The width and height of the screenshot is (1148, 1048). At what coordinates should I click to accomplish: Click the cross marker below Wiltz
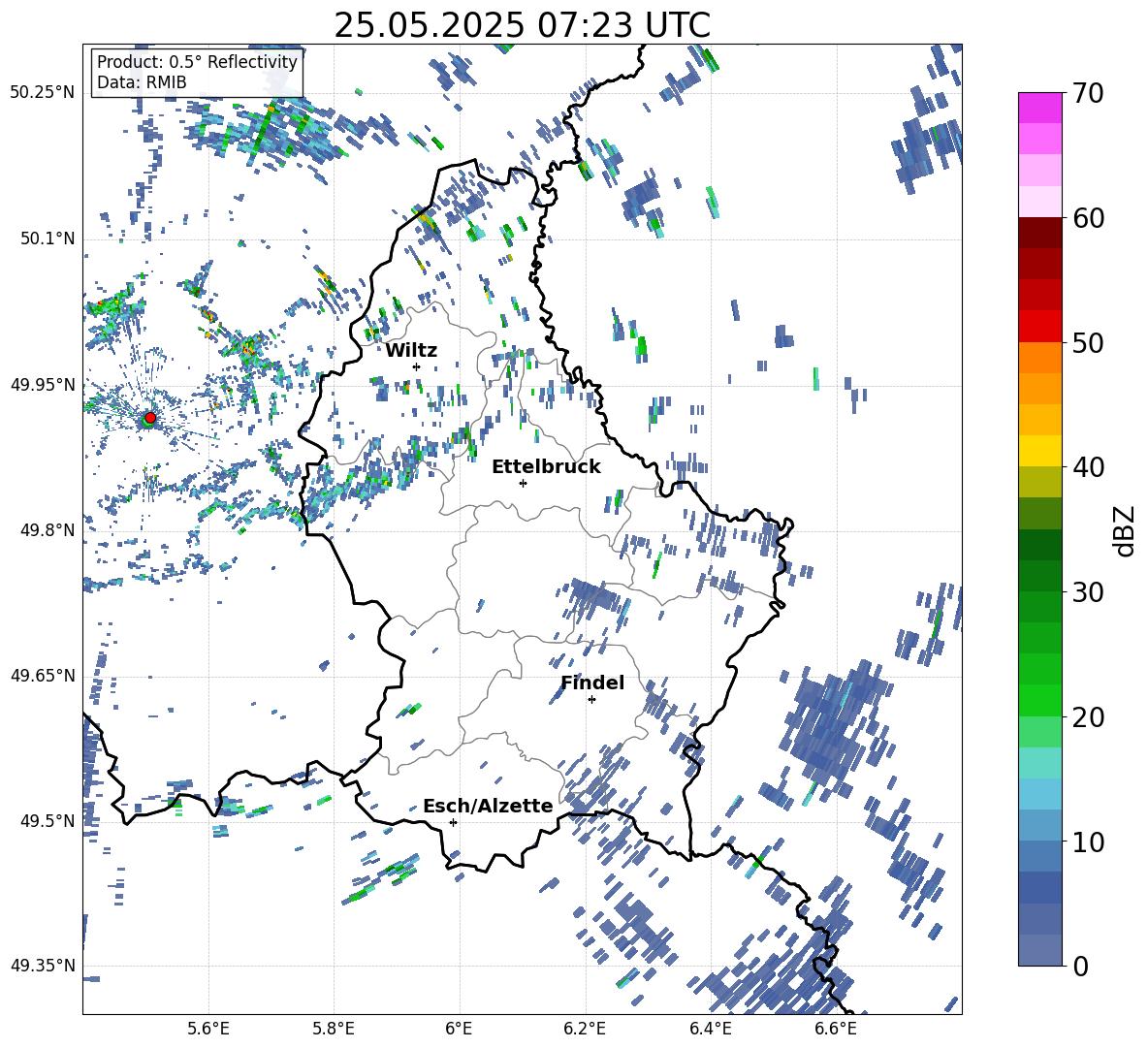coord(417,366)
